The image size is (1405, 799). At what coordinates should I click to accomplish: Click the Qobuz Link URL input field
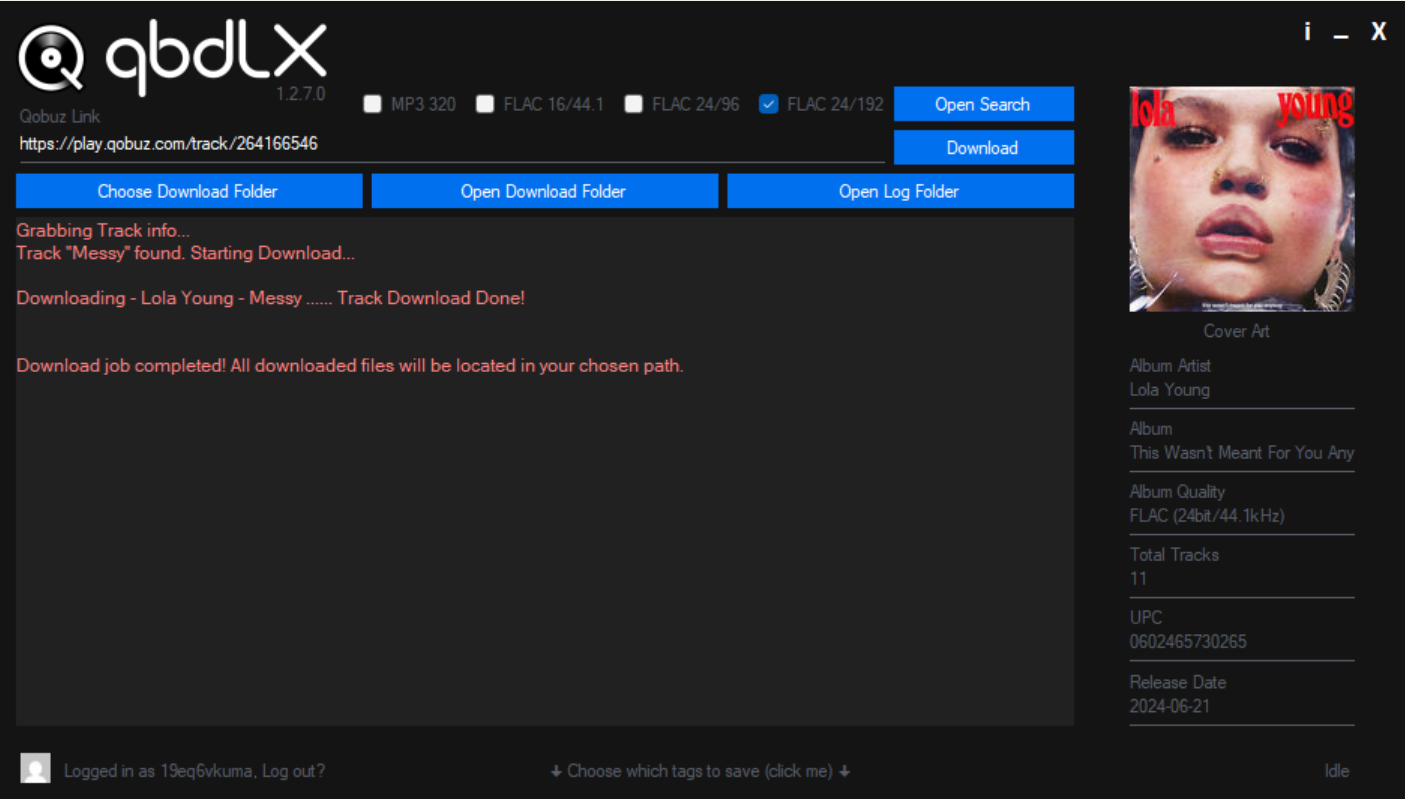click(450, 144)
